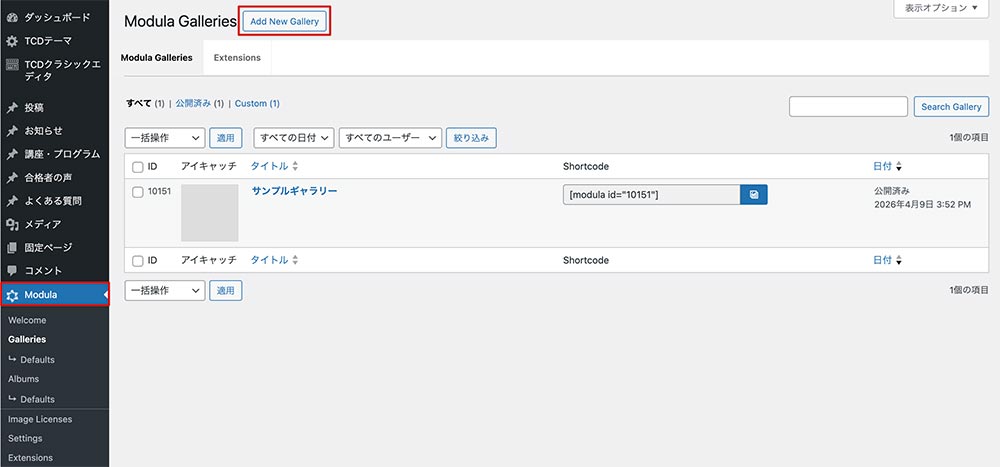Tick the checkbox for gallery 10151
1000x467 pixels.
click(x=138, y=192)
